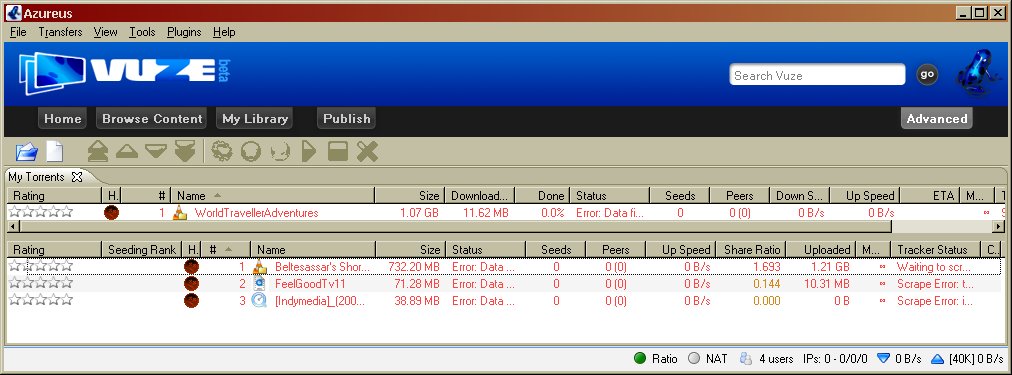
Task: Click the start (play) toolbar icon
Action: pos(309,152)
